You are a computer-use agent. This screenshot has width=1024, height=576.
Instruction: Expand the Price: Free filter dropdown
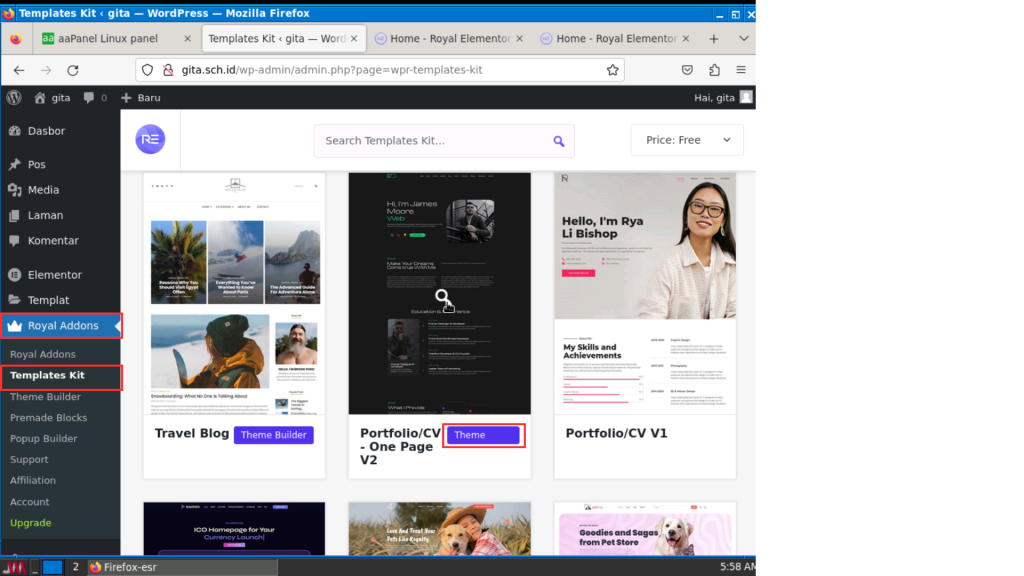click(687, 140)
